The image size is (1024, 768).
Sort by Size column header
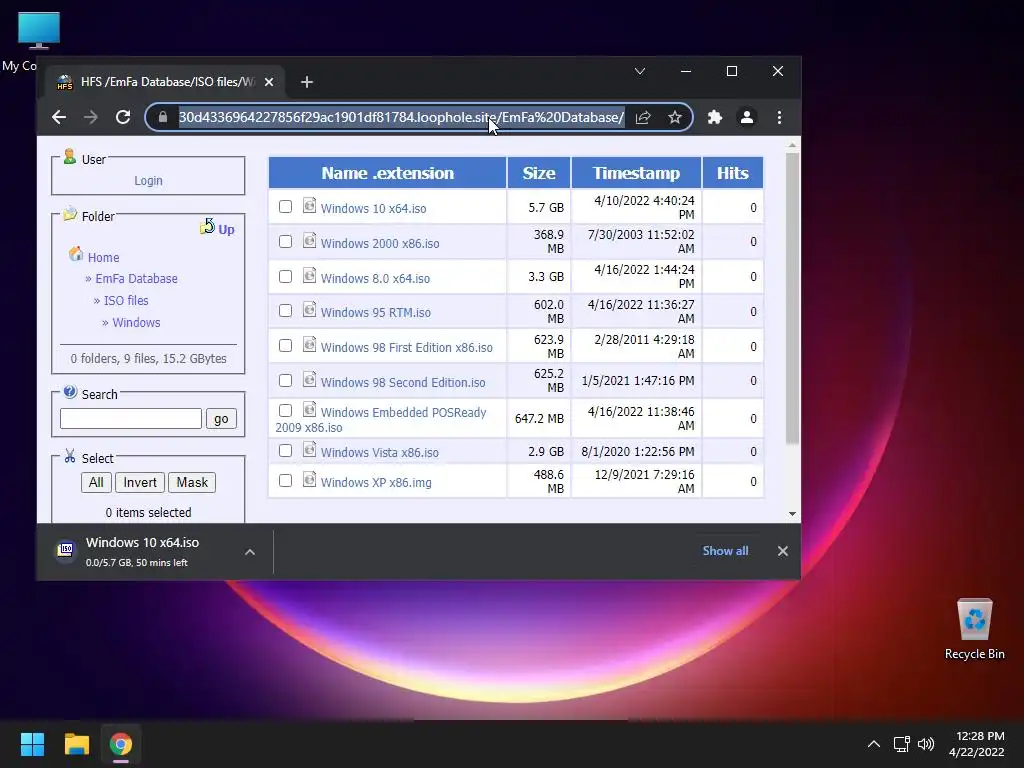coord(539,173)
